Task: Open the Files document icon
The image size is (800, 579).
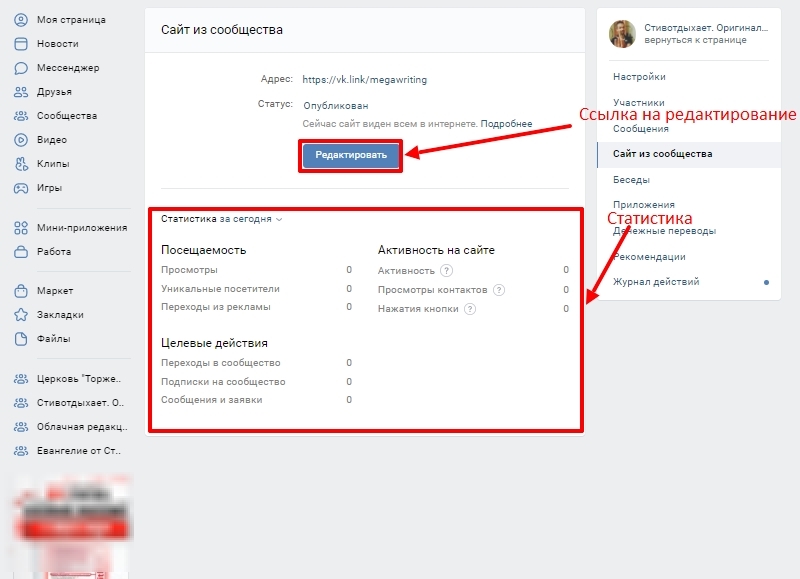Action: [x=20, y=339]
